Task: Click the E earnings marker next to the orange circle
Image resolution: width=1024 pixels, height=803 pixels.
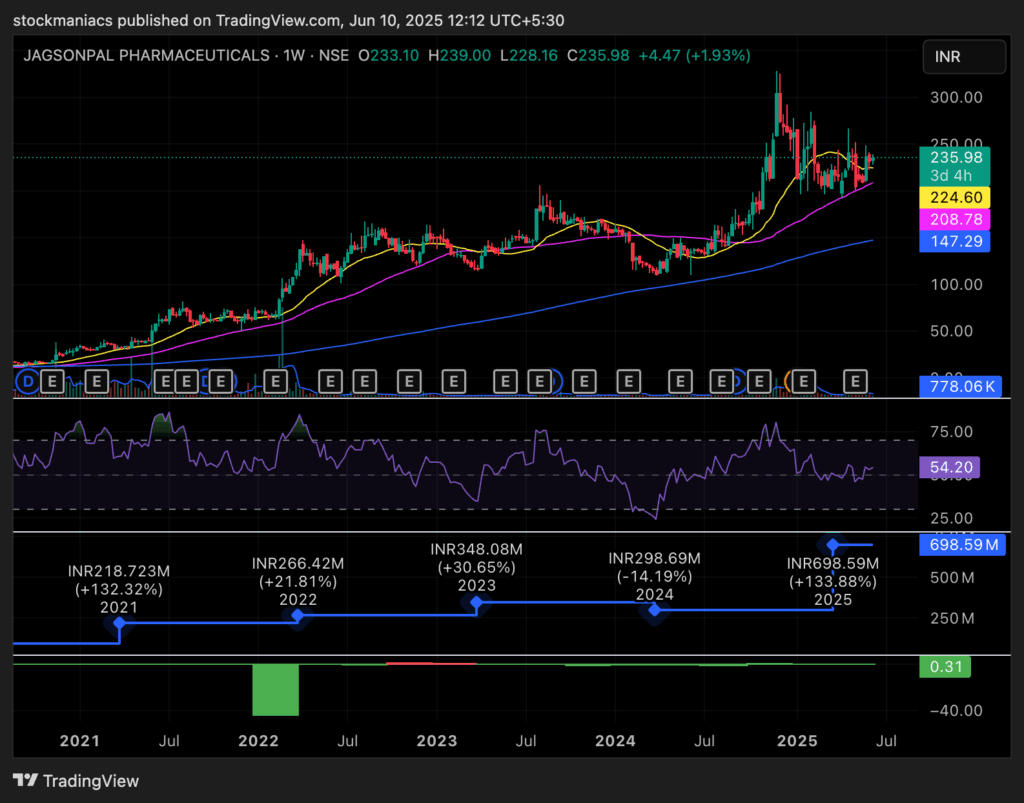Action: (x=804, y=381)
